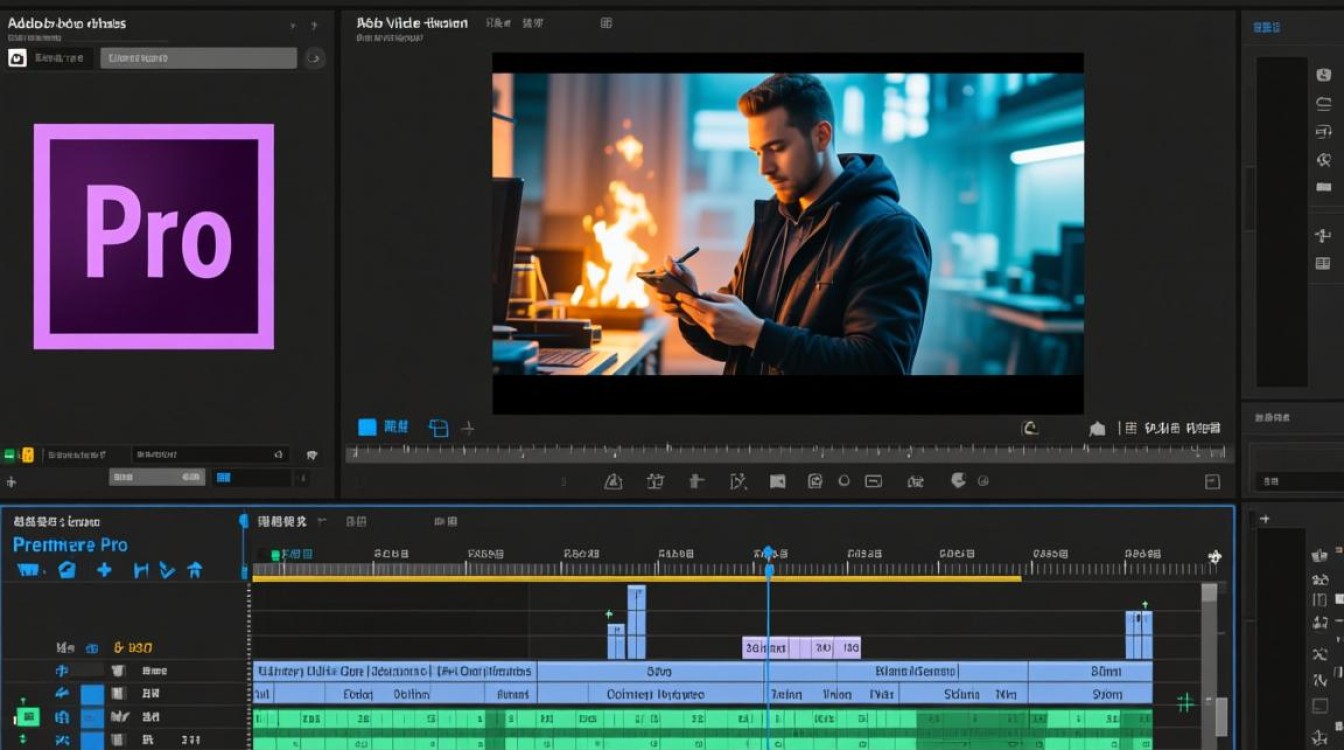Click the blue tag-shaped icon in timeline toolbar

pyautogui.click(x=67, y=570)
